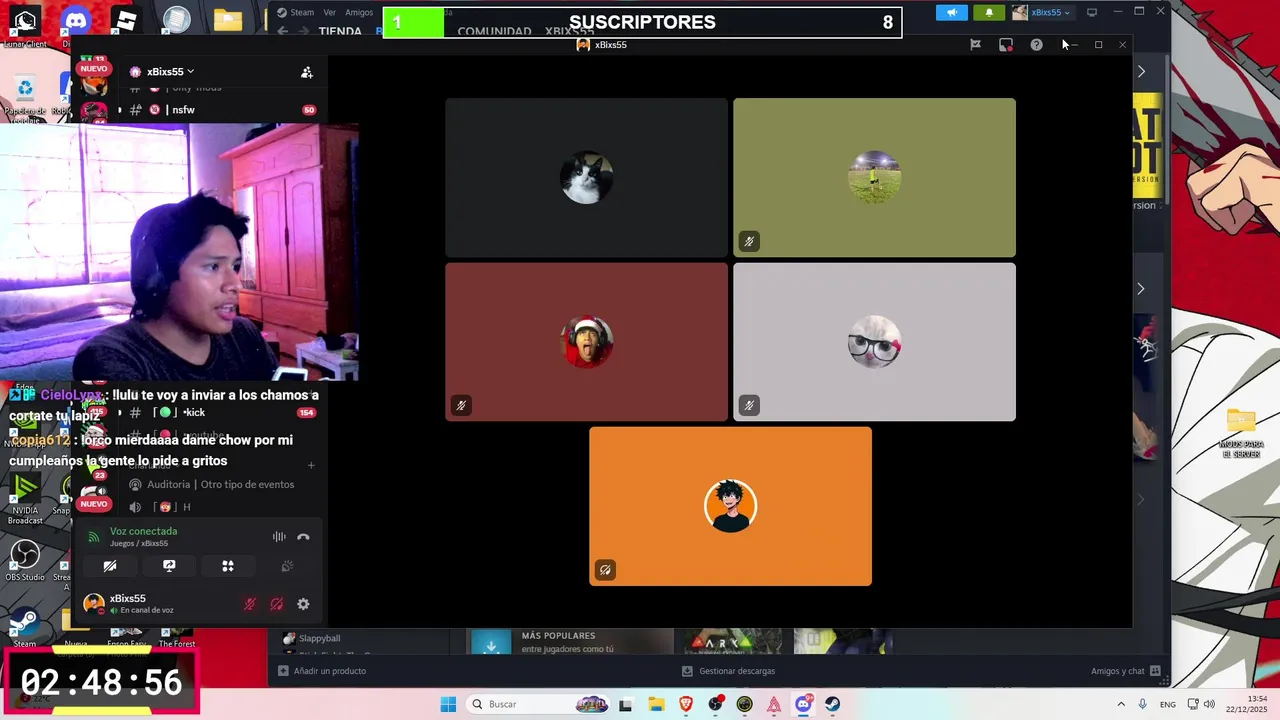Go back with Steam back arrow
1280x720 pixels.
point(283,31)
